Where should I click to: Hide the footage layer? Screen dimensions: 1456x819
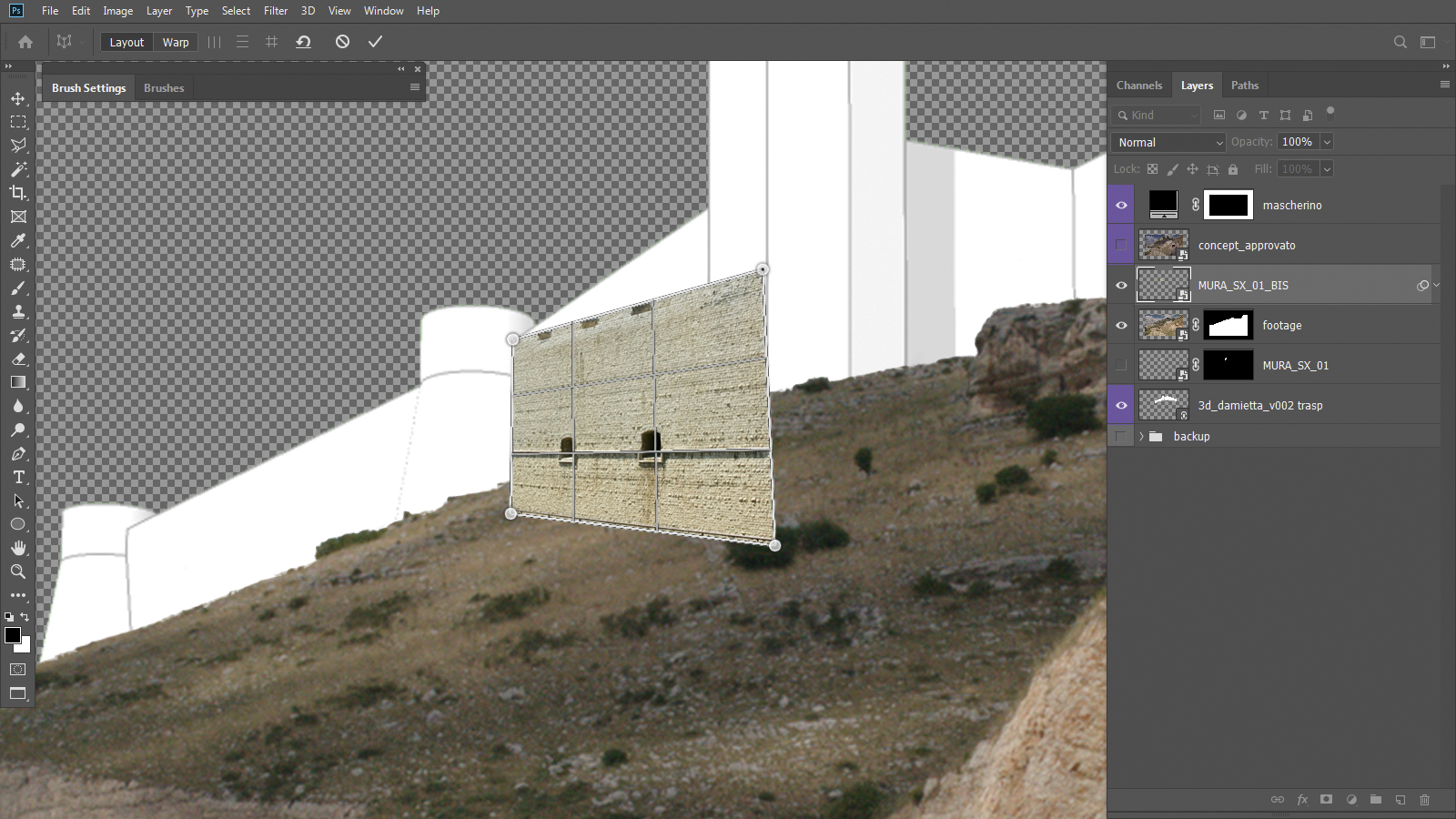1121,326
